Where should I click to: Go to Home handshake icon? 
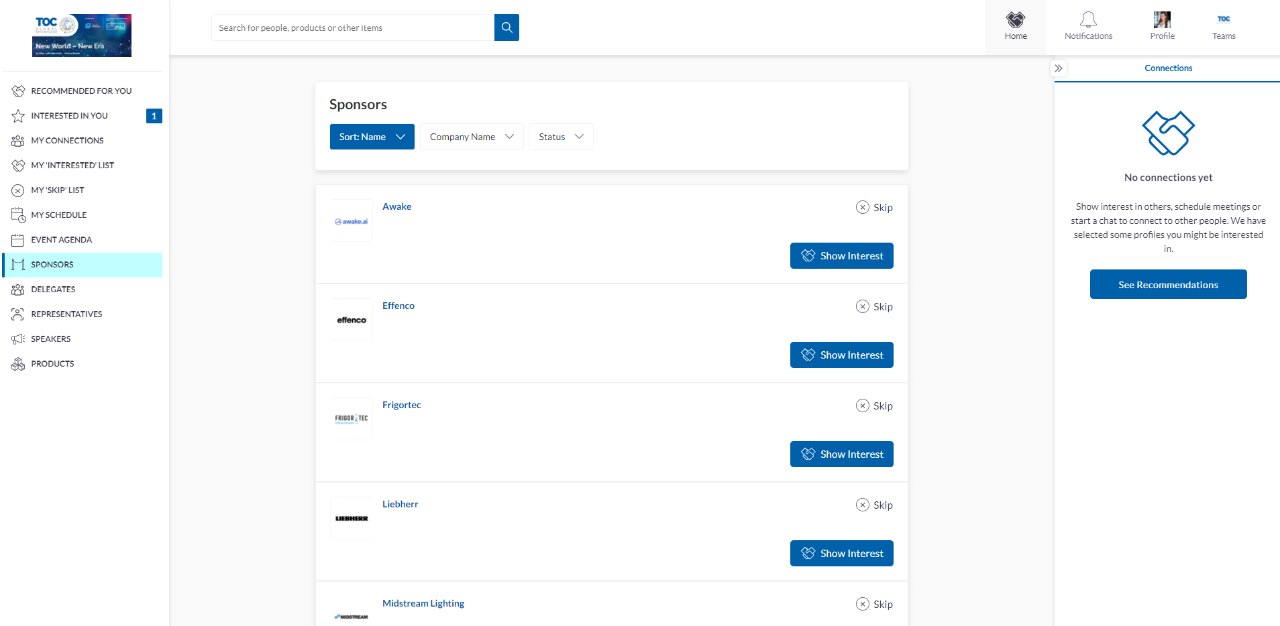1016,20
